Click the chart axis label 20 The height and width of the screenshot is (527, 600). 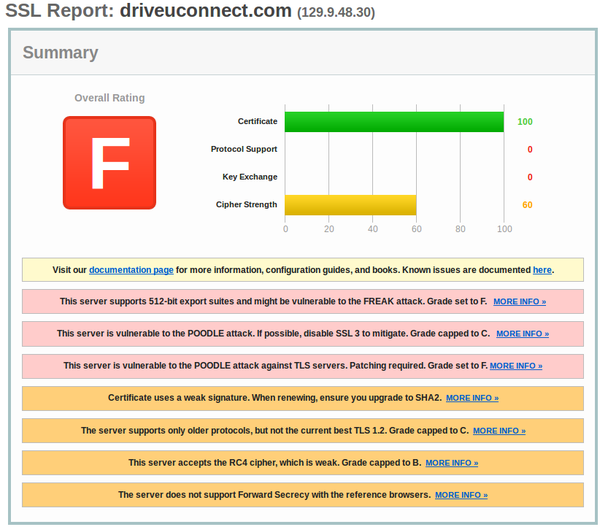(329, 229)
